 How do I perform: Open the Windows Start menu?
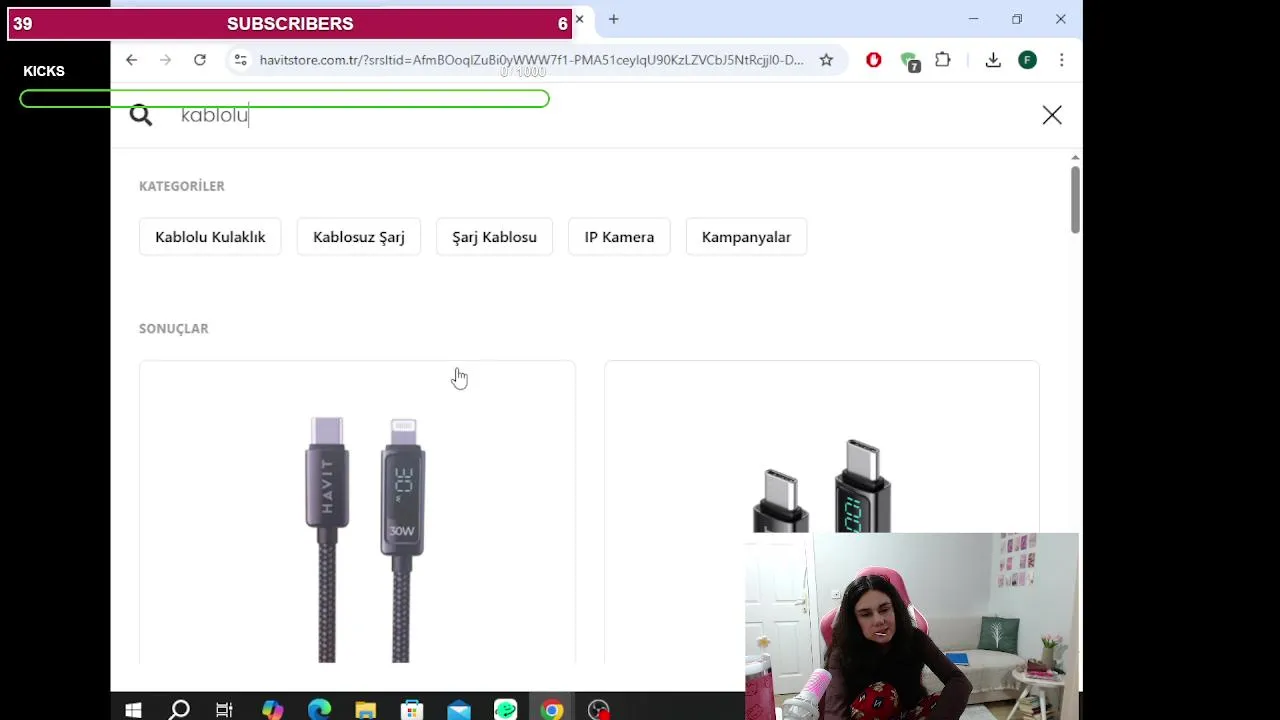pyautogui.click(x=133, y=710)
